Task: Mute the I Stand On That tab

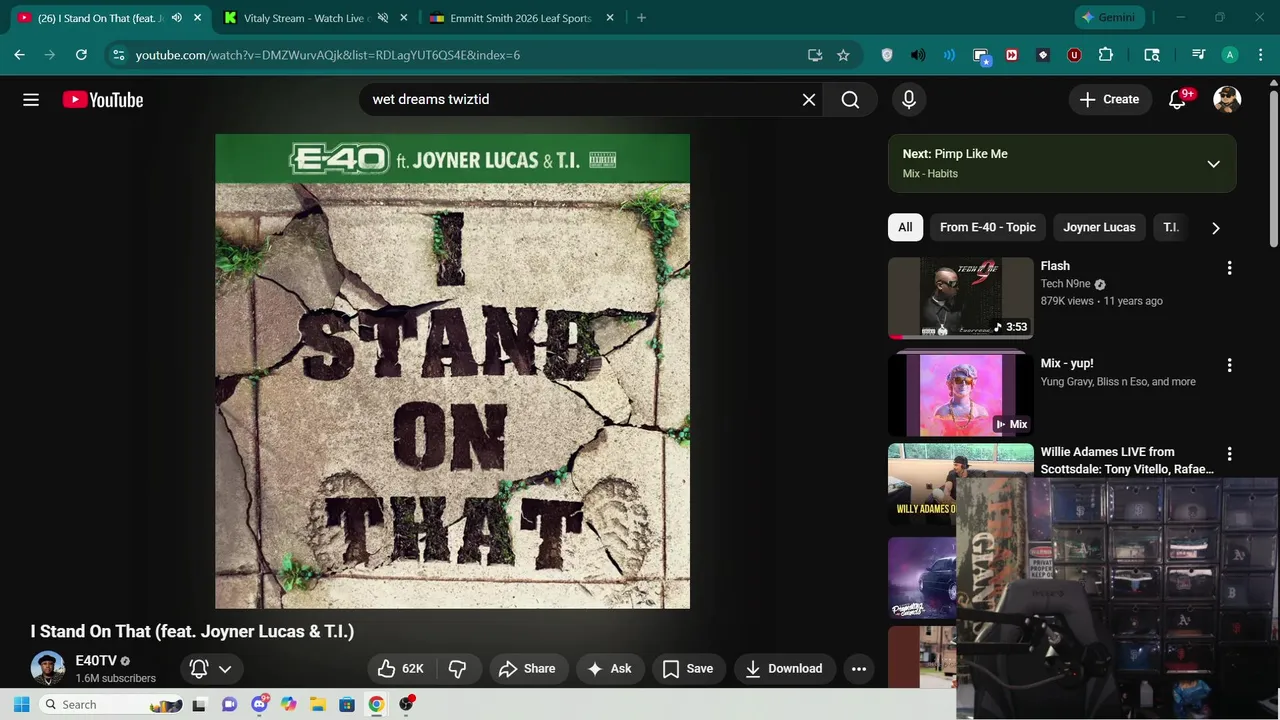Action: pyautogui.click(x=176, y=18)
